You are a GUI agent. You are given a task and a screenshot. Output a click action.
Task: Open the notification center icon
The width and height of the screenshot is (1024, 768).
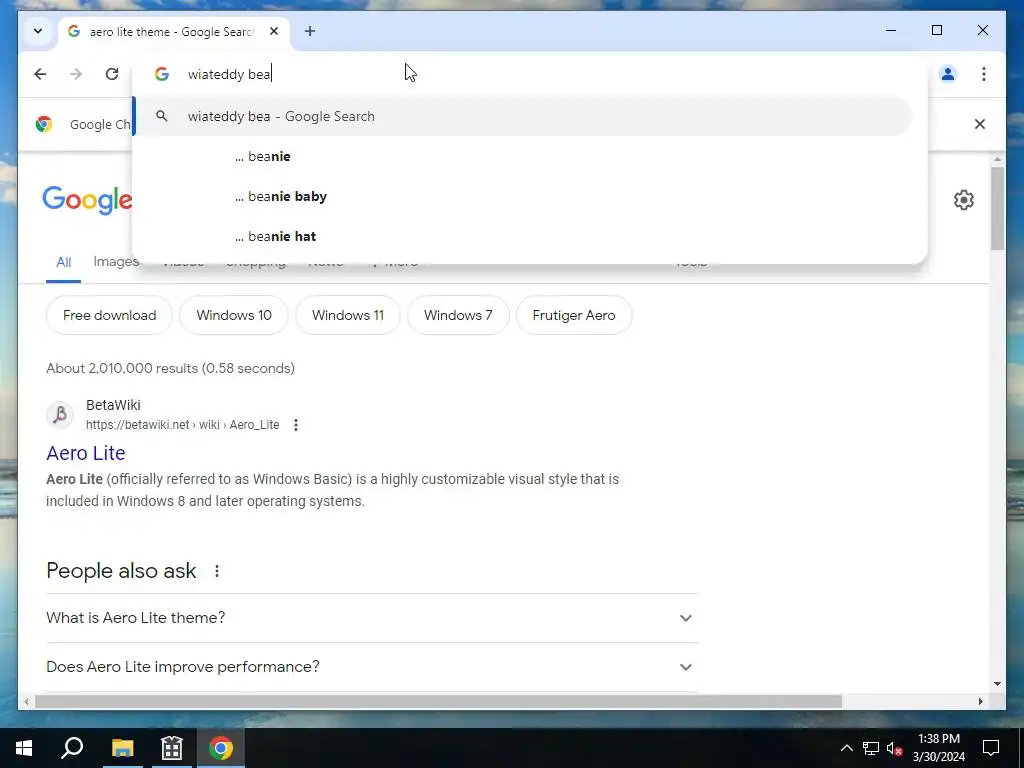991,748
